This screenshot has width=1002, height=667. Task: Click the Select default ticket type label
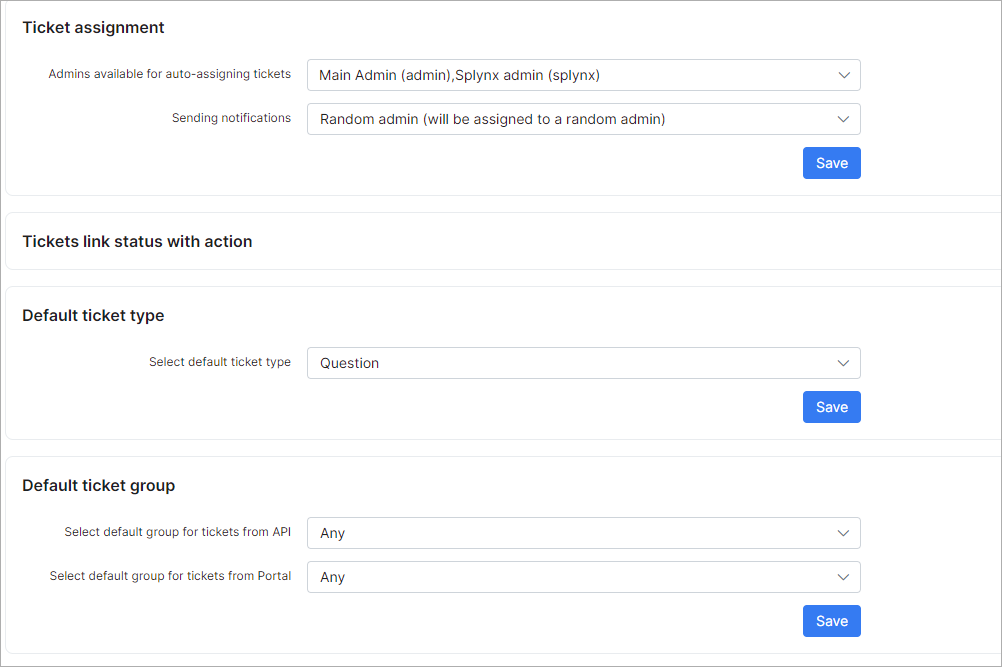click(x=219, y=362)
